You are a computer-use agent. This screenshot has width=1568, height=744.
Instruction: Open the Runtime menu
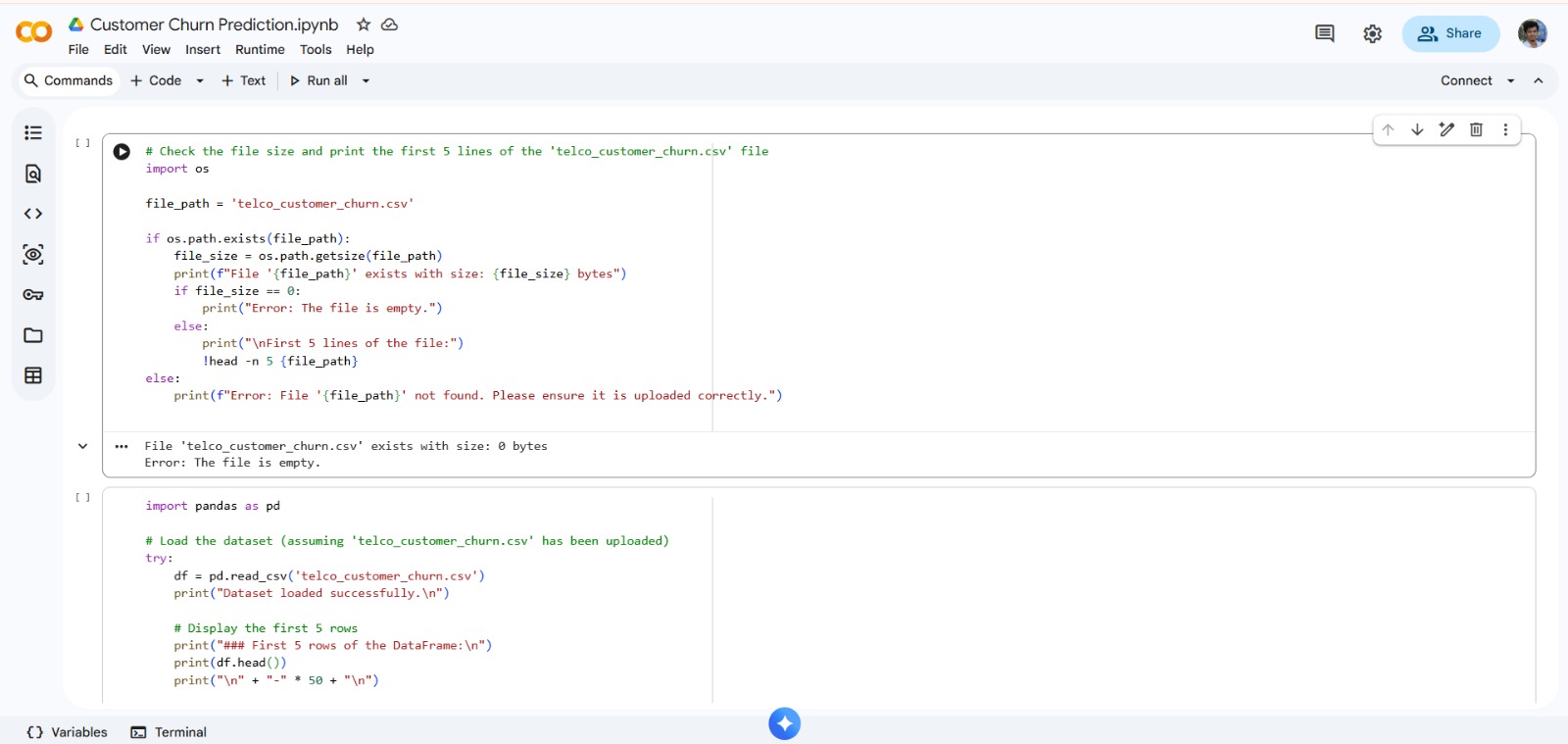[260, 50]
